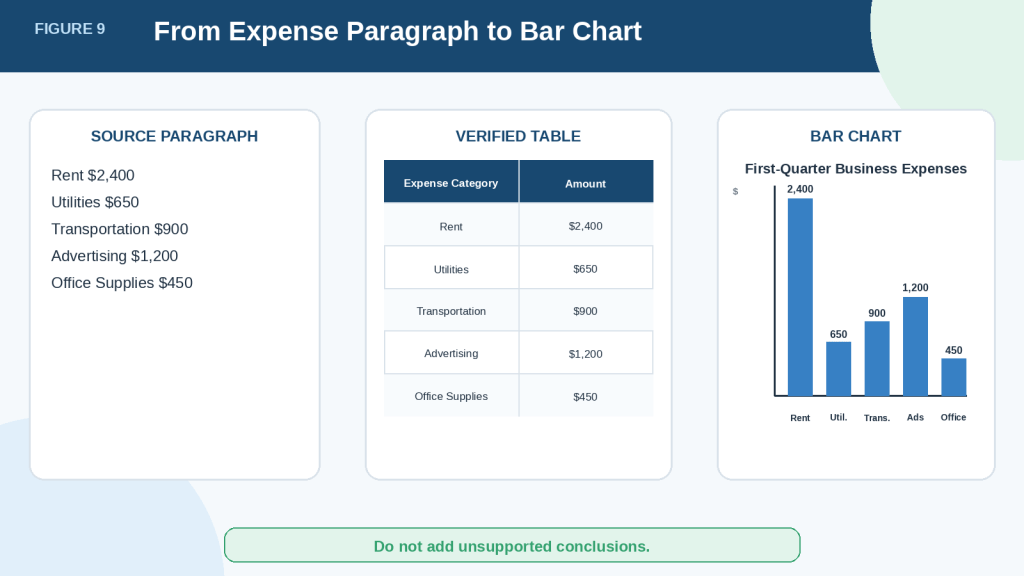Select the Advertising $1,200 text line
The height and width of the screenshot is (576, 1024).
114,256
